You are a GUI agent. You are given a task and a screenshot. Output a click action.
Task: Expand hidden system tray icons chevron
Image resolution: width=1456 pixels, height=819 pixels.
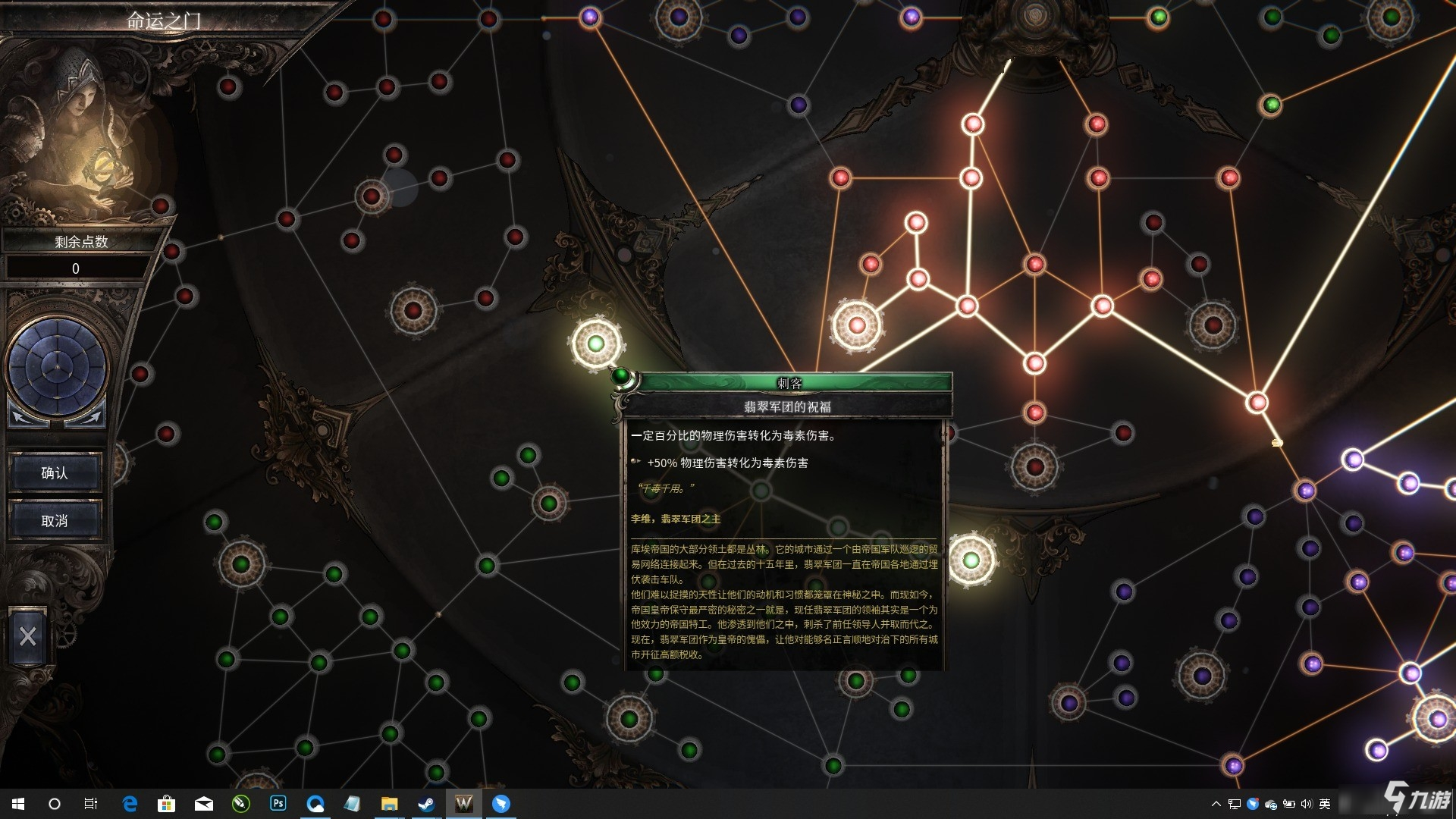pos(1216,804)
